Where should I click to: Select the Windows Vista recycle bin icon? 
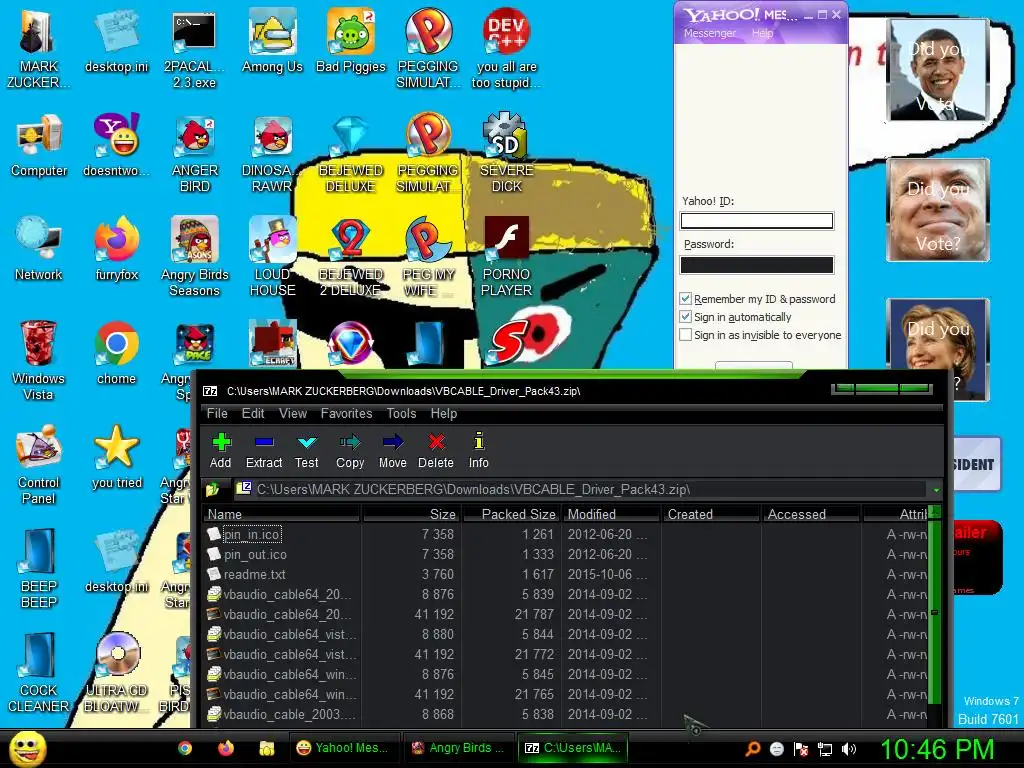(x=38, y=360)
